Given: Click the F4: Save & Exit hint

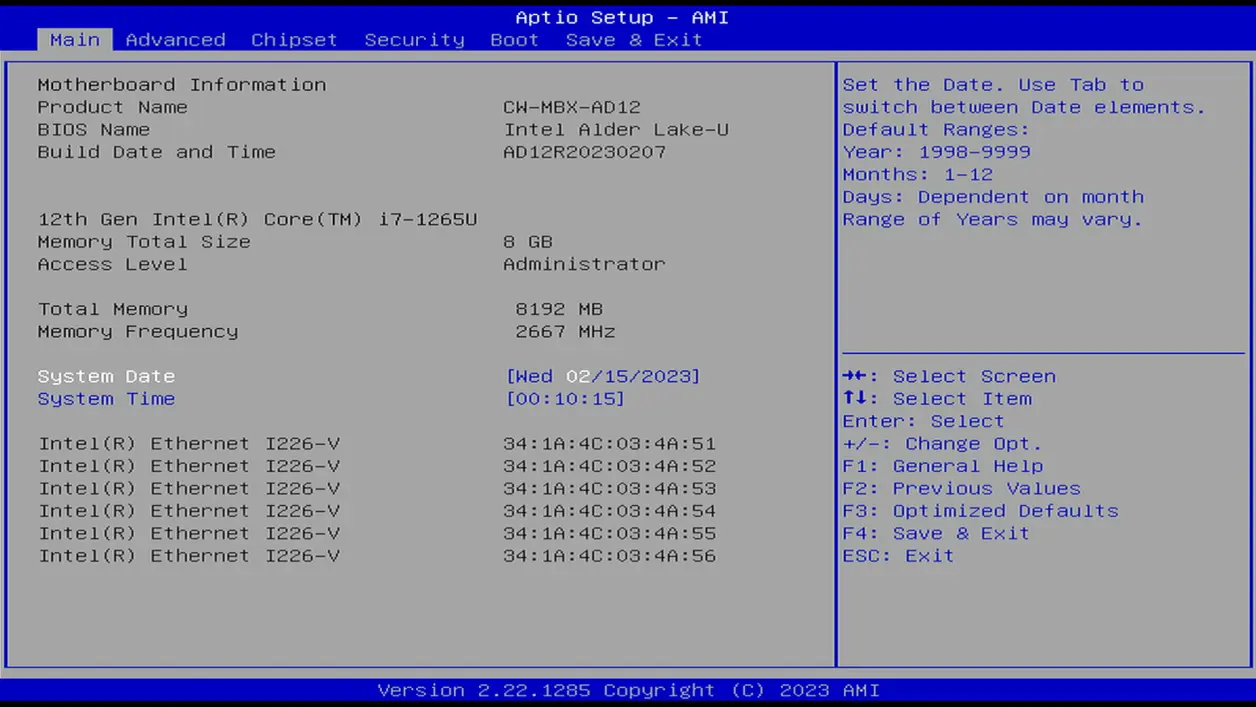Looking at the screenshot, I should (936, 533).
